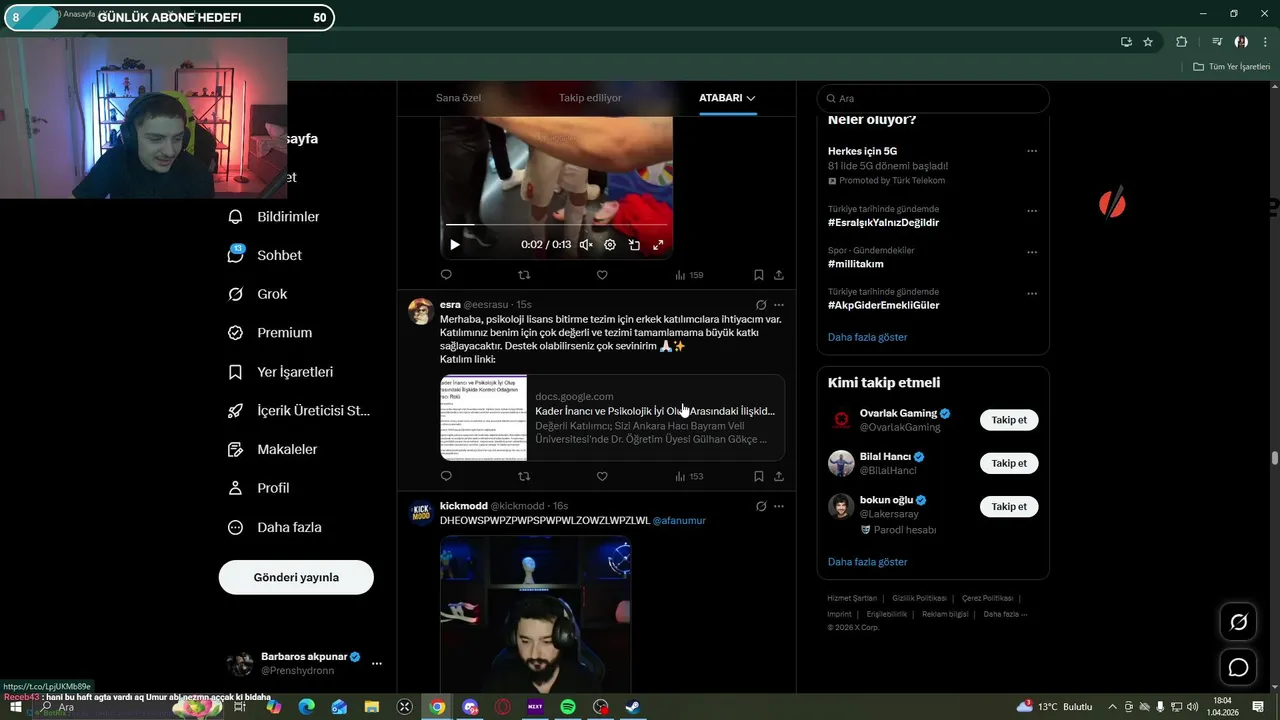Expand video to fullscreen
The image size is (1280, 720).
coord(658,245)
